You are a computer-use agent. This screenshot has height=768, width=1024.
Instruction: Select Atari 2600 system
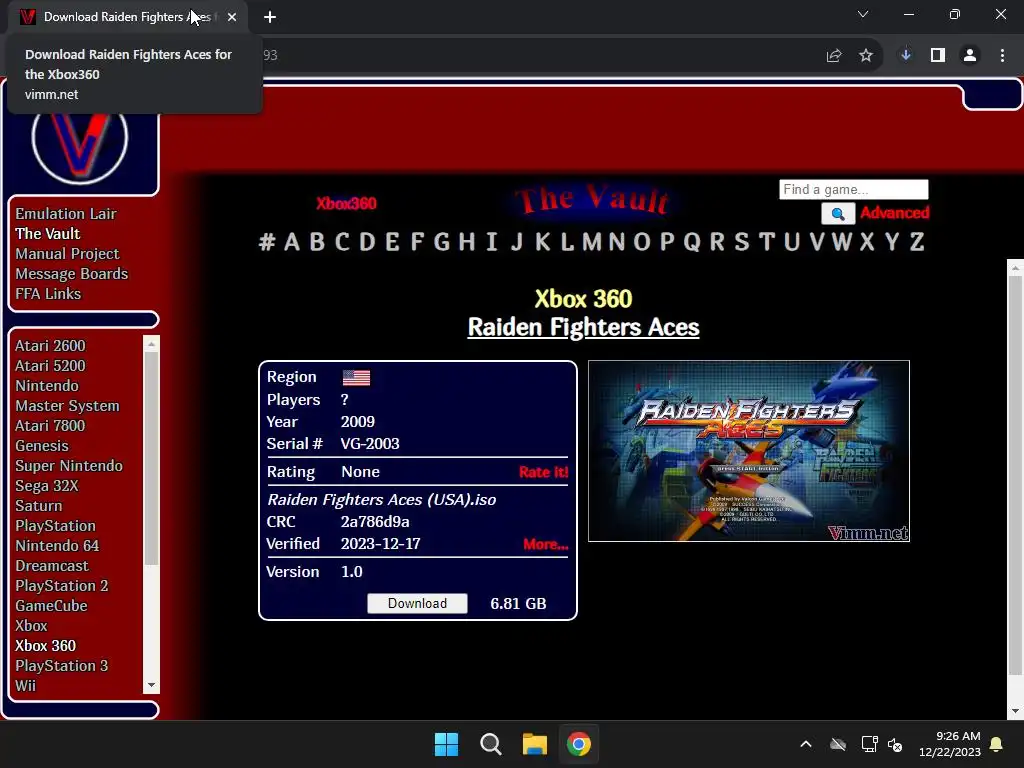(x=50, y=345)
